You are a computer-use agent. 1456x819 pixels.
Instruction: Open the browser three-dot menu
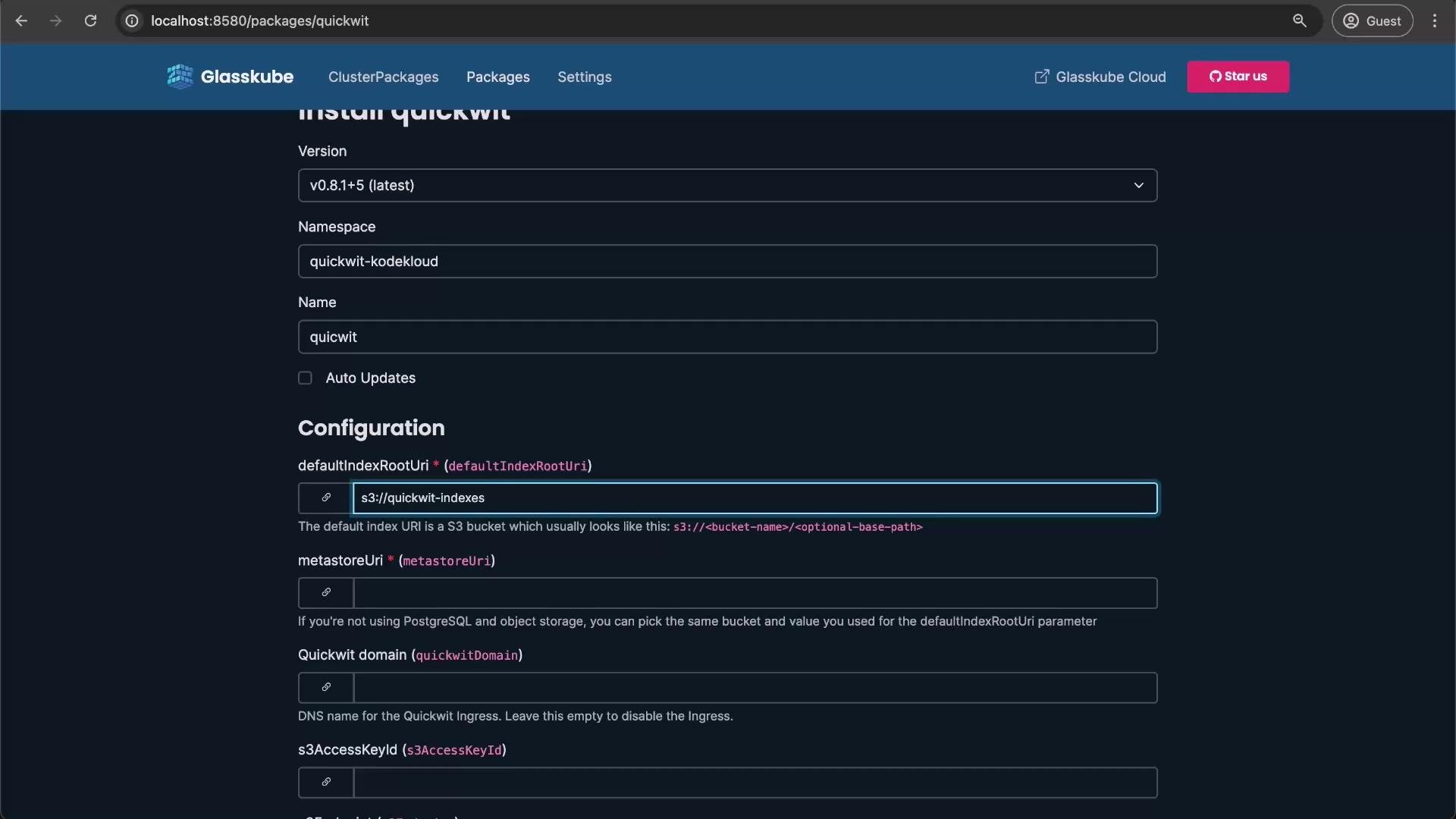pos(1435,21)
